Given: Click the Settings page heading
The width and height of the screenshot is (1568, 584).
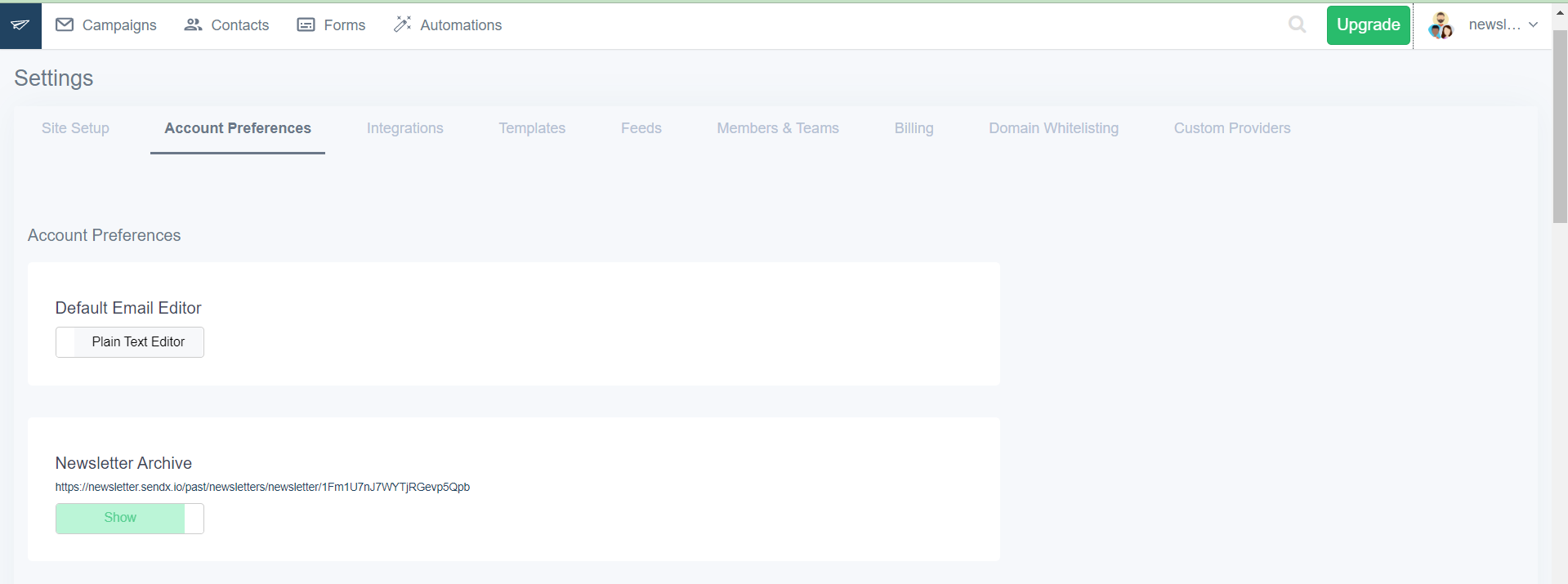Looking at the screenshot, I should tap(54, 78).
